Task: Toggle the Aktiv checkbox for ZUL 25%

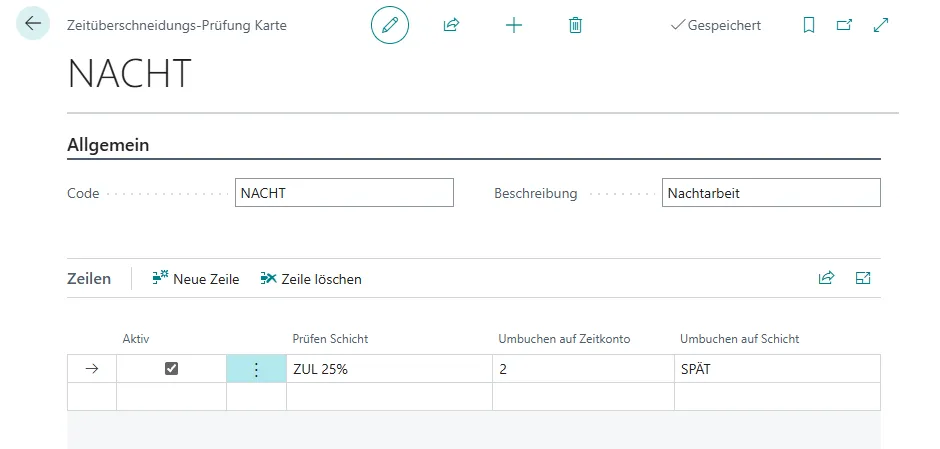Action: tap(171, 369)
